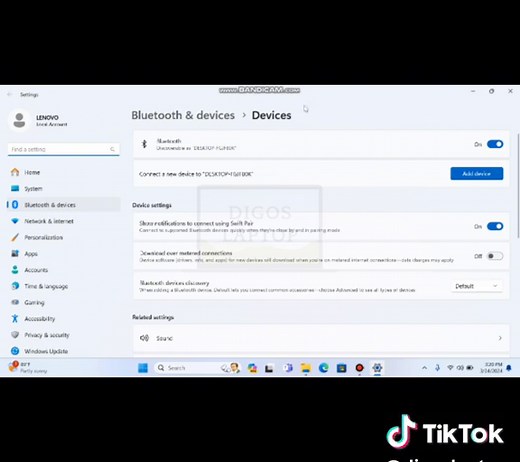Go back with the Settings back arrow
The image size is (520, 462).
[x=9, y=95]
